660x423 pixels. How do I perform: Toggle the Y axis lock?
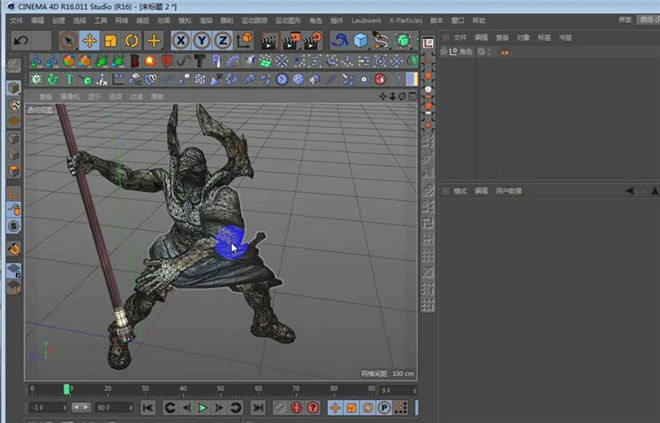pyautogui.click(x=202, y=40)
